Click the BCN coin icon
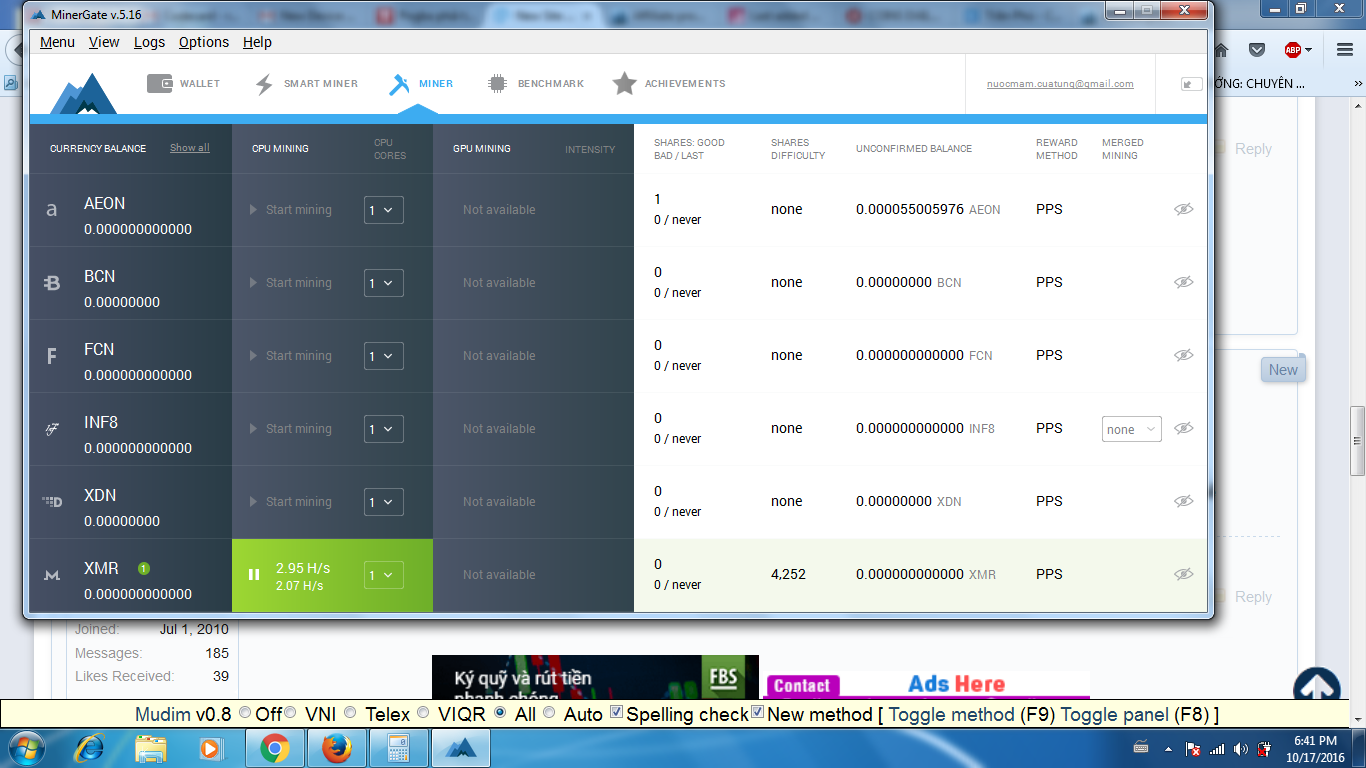Screen dimensions: 1366x768 [52, 283]
